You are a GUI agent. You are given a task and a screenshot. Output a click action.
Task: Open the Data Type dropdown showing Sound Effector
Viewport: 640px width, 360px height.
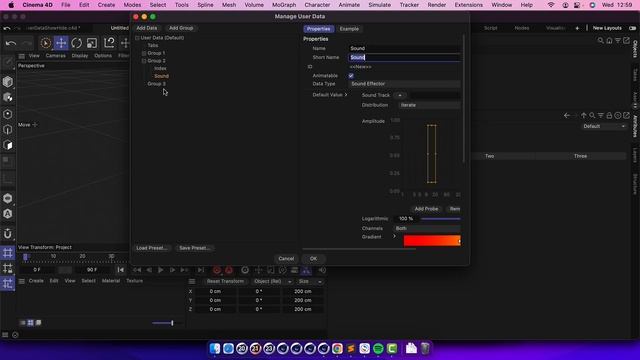(x=404, y=84)
